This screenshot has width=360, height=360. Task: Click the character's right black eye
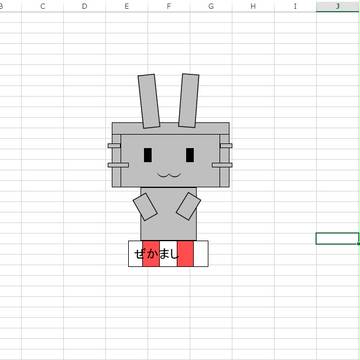tap(190, 155)
